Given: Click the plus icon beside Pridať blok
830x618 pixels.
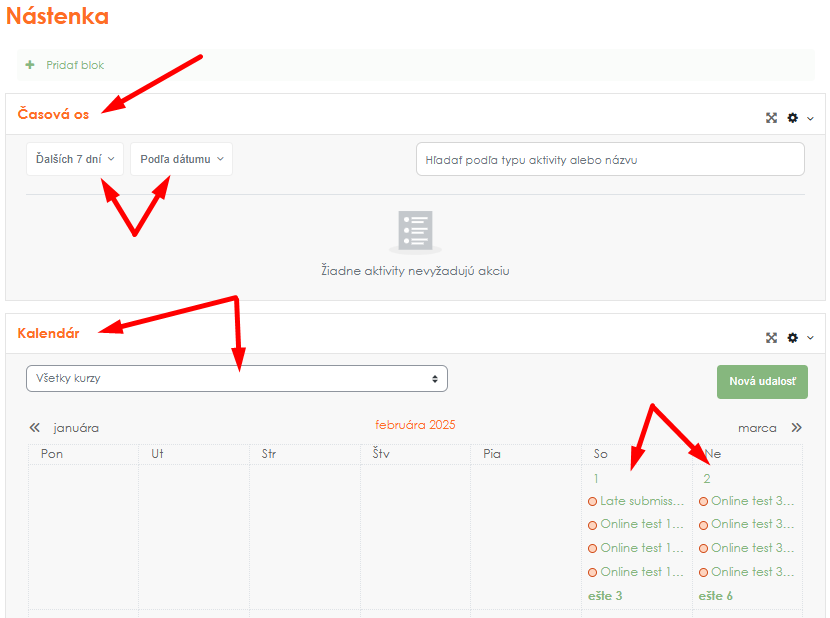Looking at the screenshot, I should point(30,65).
